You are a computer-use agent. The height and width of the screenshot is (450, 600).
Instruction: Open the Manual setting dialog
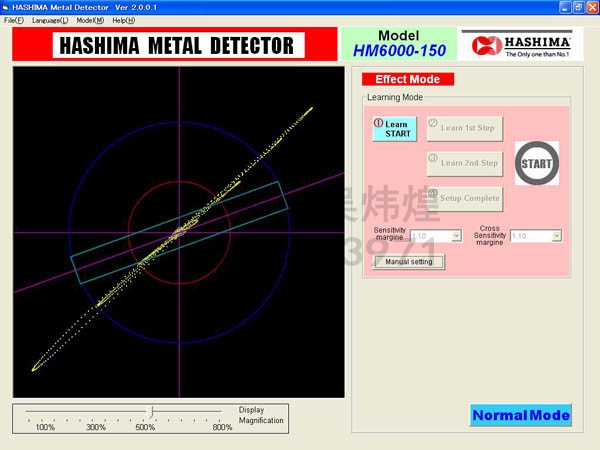coord(409,262)
